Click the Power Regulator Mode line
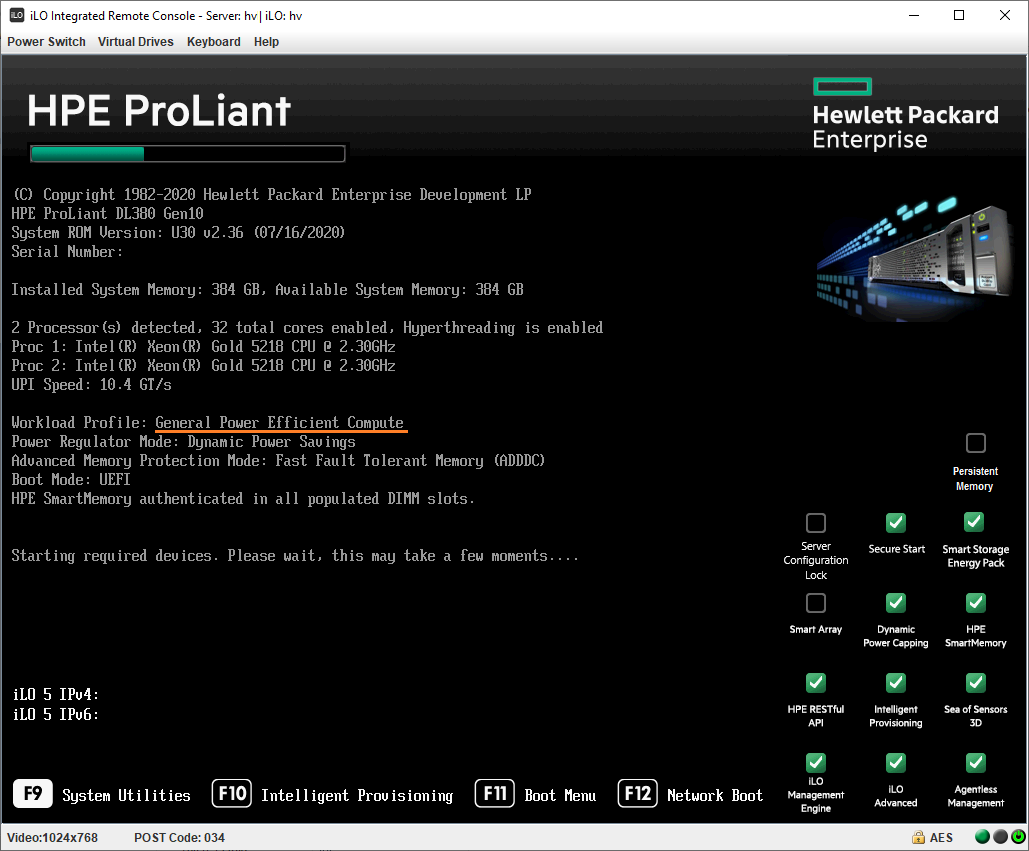Viewport: 1029px width, 851px height. 183,442
